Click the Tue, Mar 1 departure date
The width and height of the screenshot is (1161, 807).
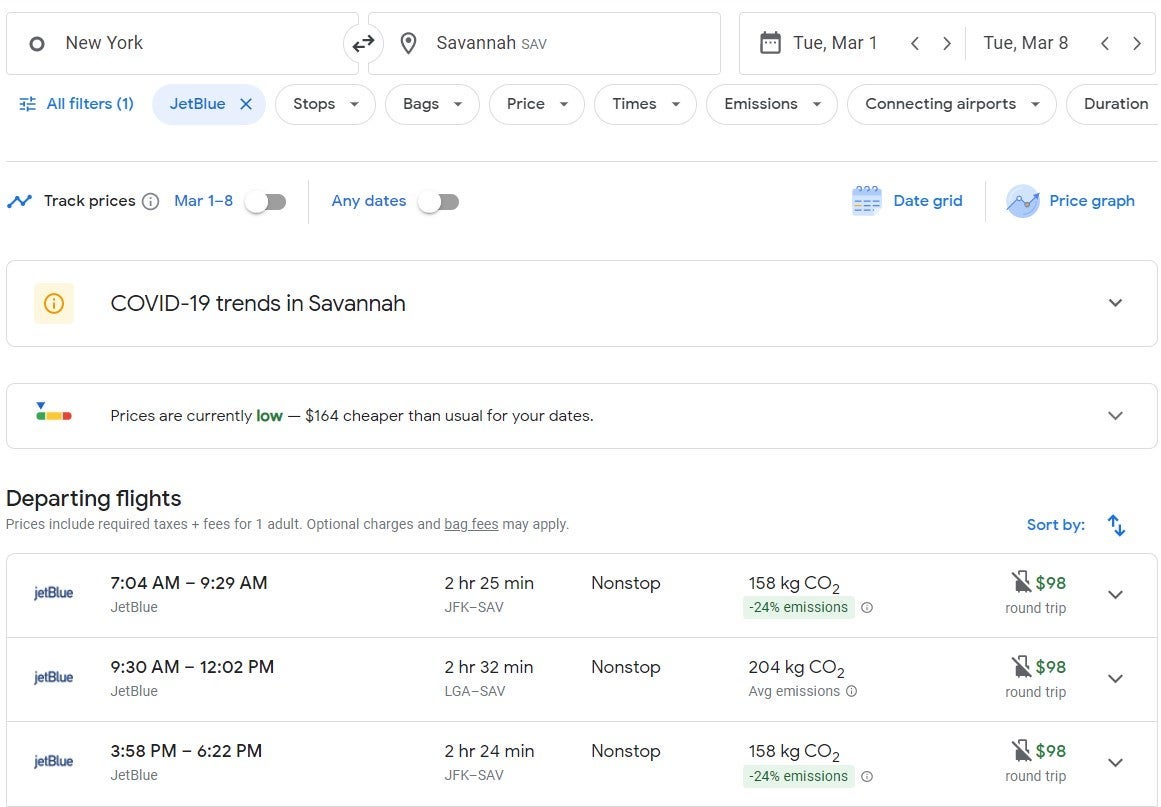[x=834, y=43]
